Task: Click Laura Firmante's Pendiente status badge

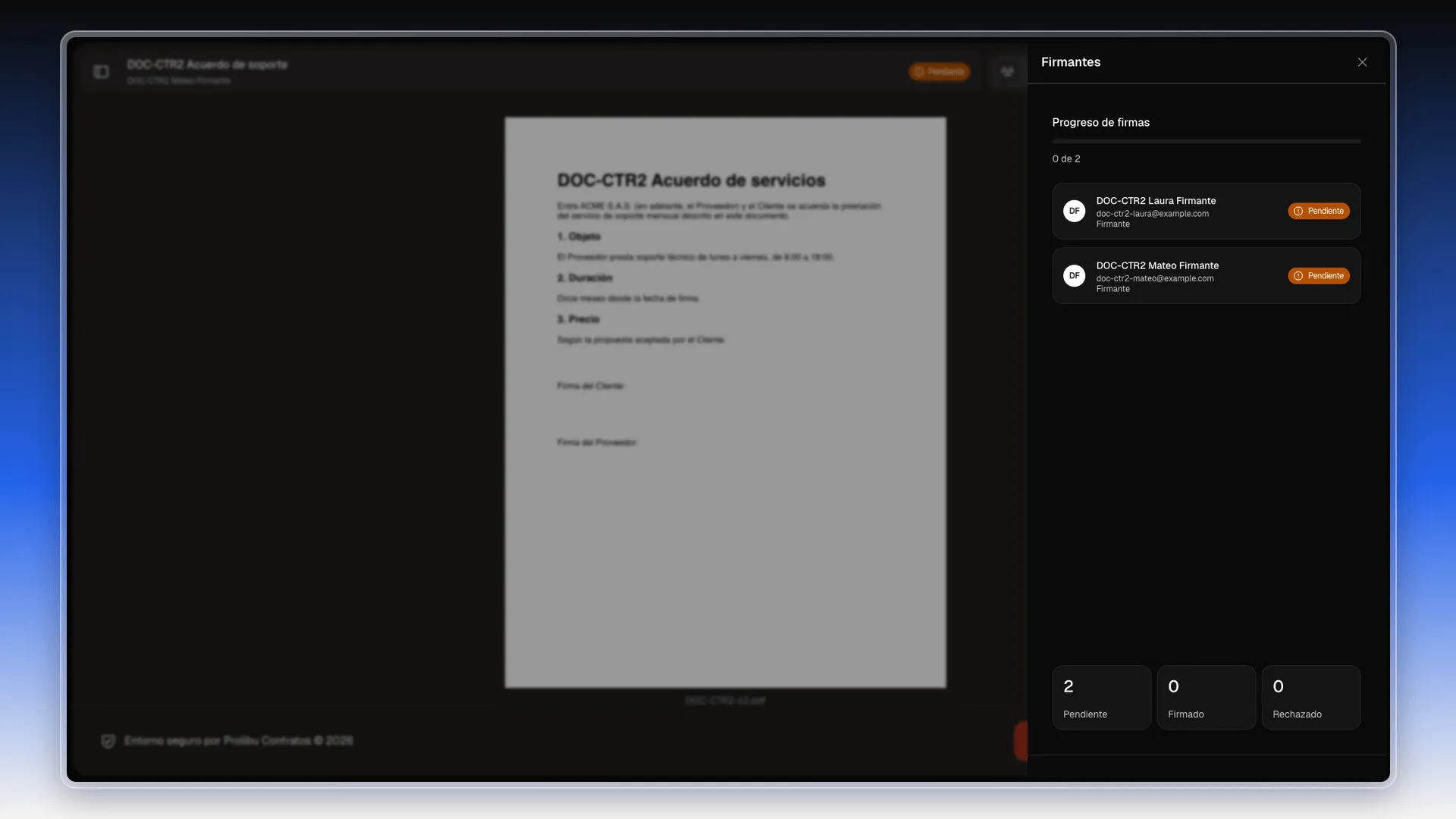Action: tap(1318, 211)
